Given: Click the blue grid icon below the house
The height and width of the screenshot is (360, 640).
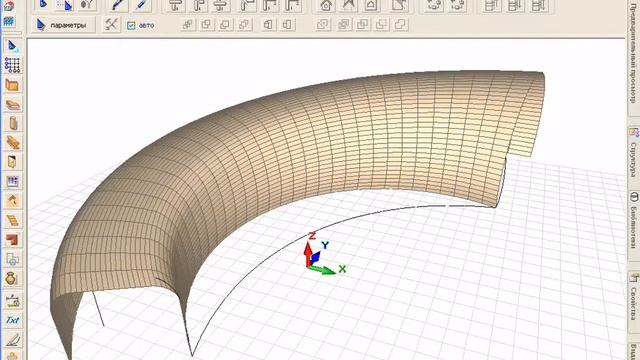Looking at the screenshot, I should click(9, 22).
